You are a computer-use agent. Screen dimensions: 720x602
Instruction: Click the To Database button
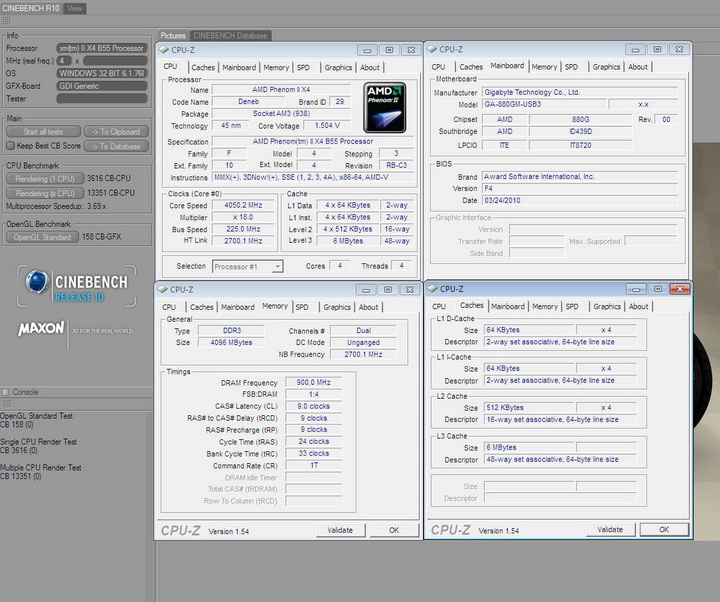[116, 146]
